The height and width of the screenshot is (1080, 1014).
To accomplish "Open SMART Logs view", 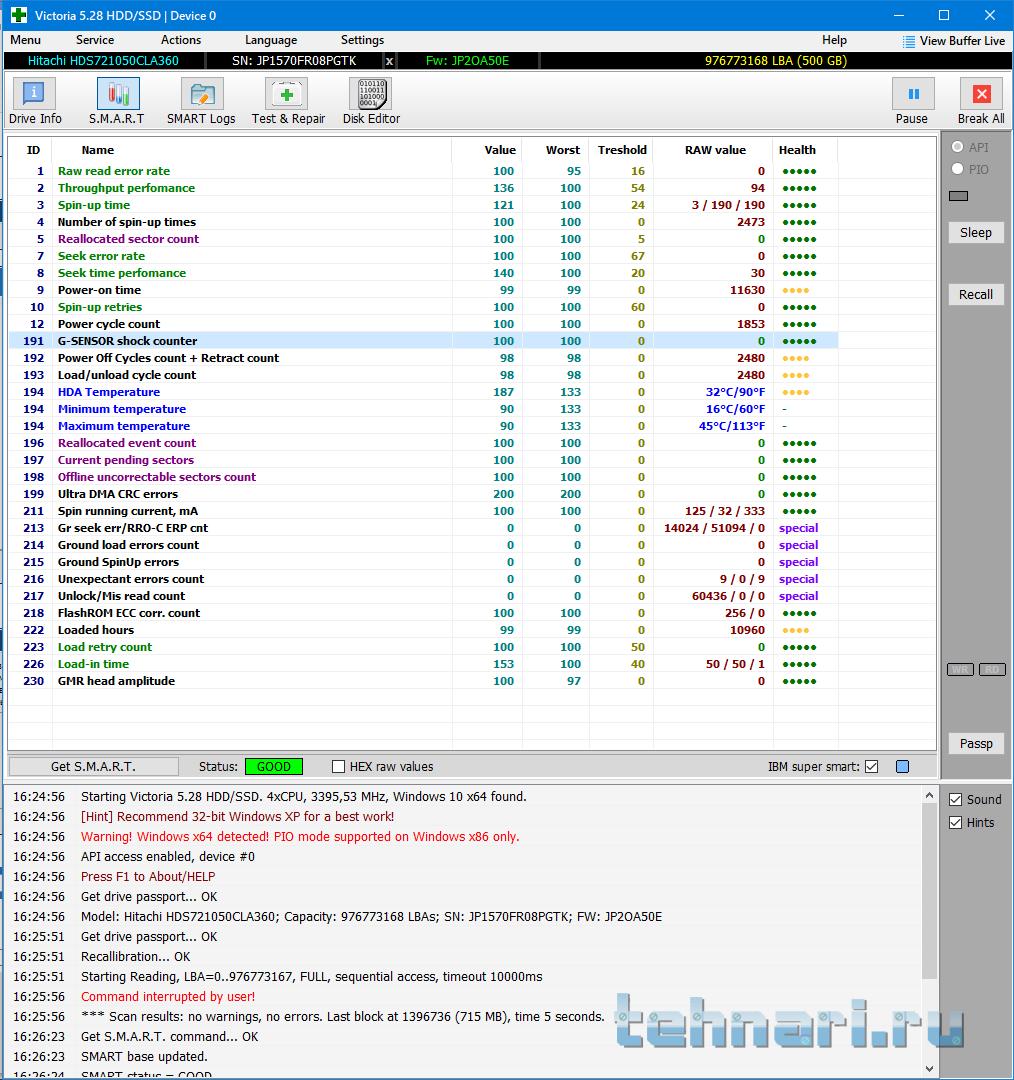I will [201, 94].
